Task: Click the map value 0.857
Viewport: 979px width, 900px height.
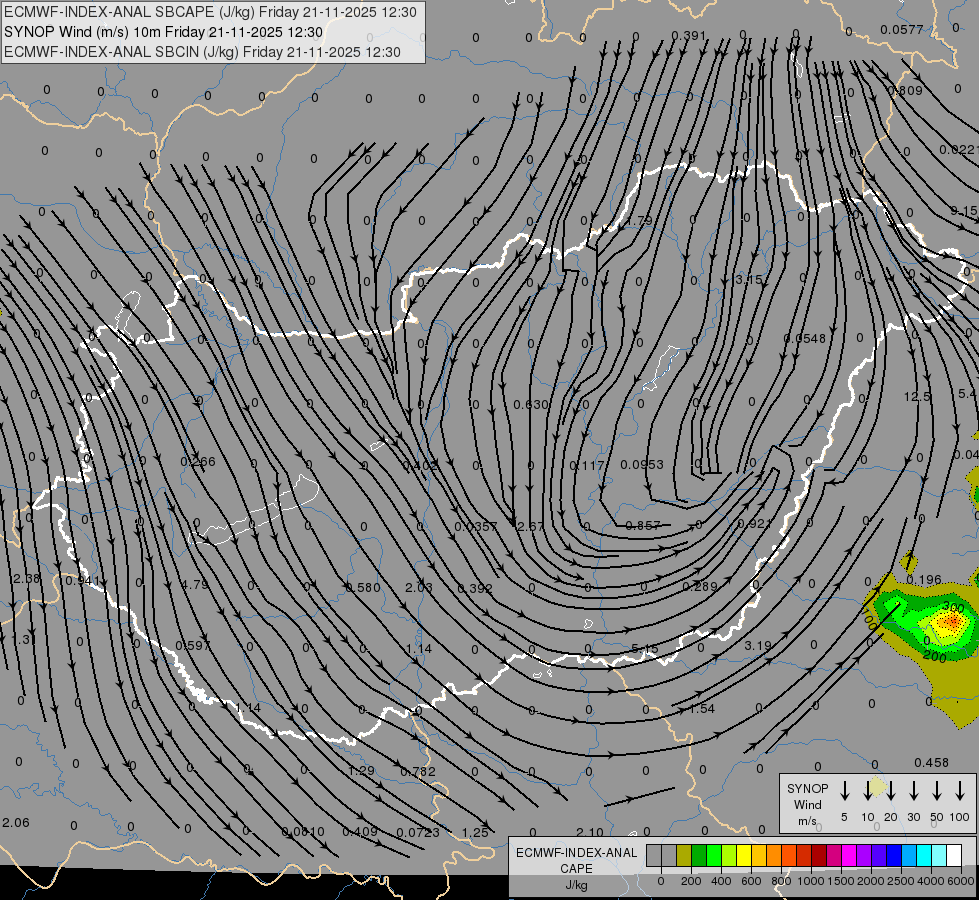Action: click(642, 525)
